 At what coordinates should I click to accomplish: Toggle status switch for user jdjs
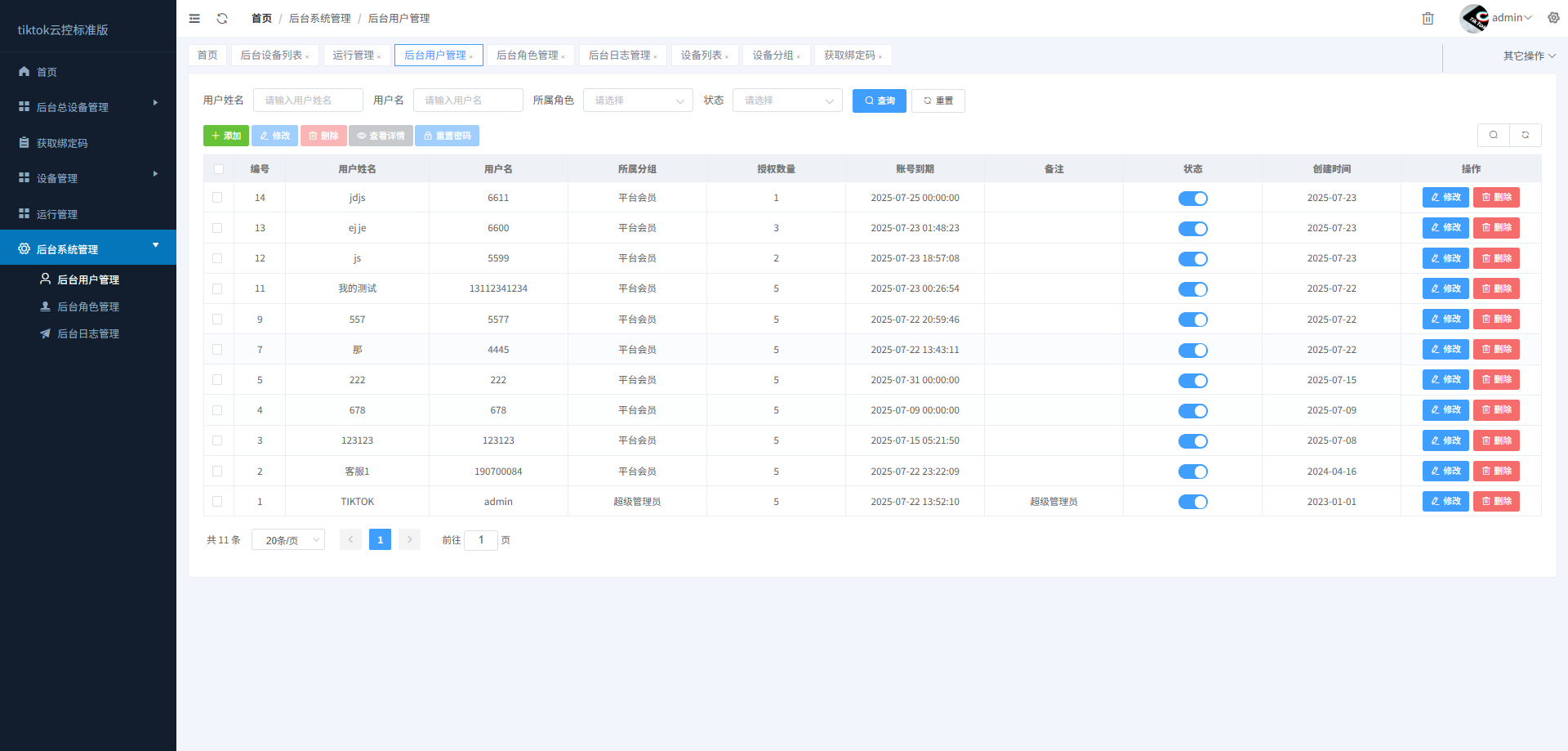pyautogui.click(x=1192, y=199)
